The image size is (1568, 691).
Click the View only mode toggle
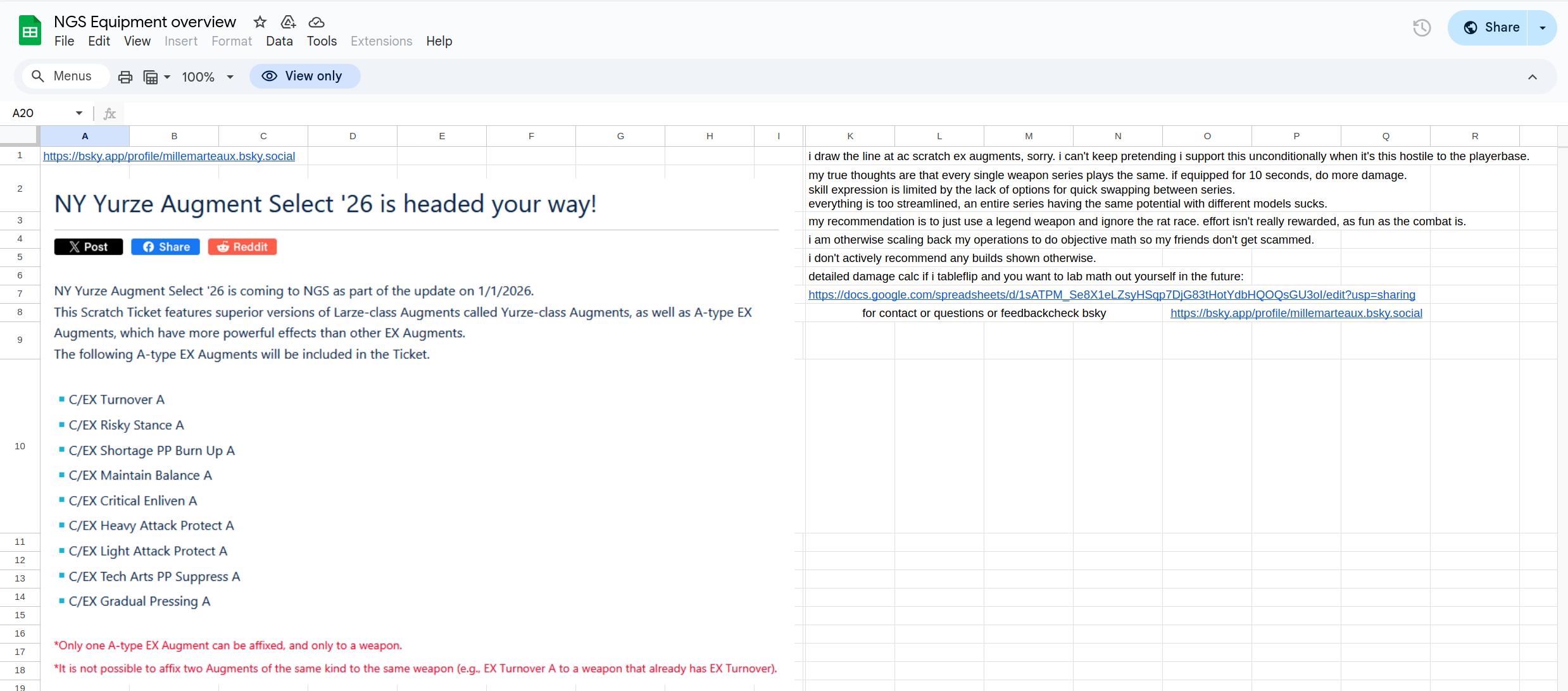click(304, 77)
